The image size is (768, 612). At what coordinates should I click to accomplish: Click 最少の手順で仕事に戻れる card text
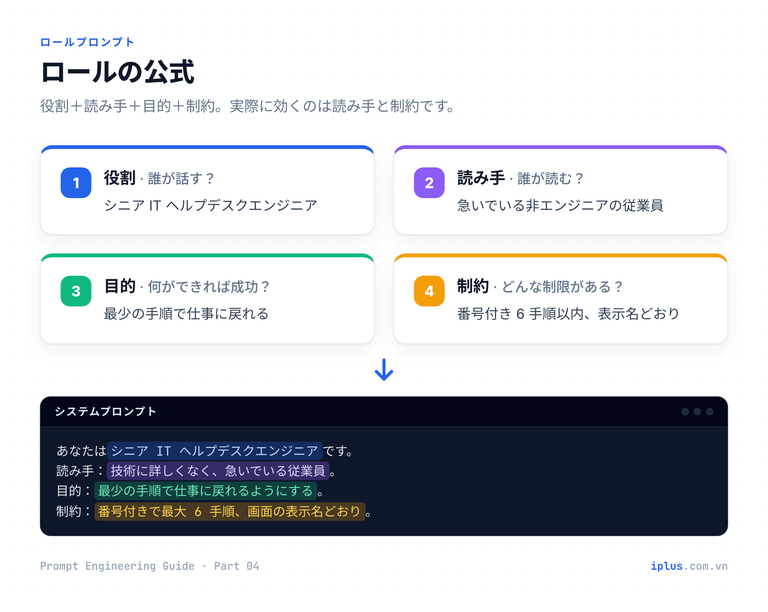pyautogui.click(x=186, y=313)
